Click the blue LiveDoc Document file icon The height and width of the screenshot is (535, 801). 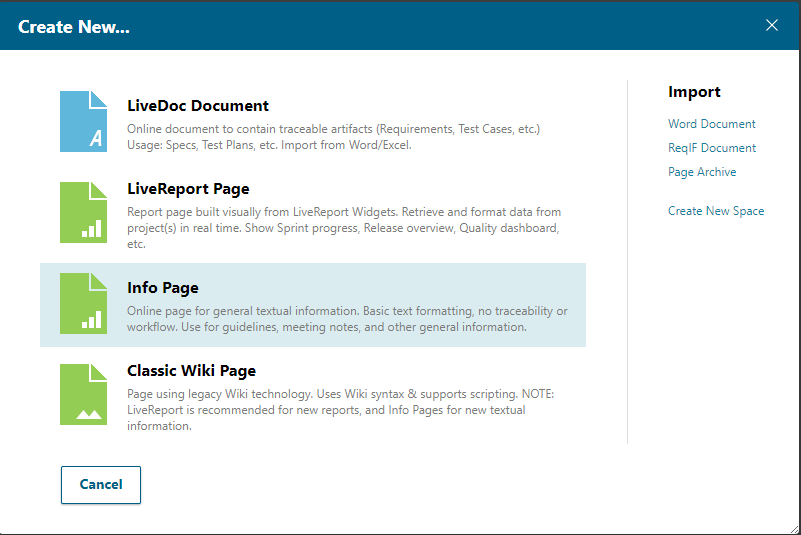[83, 122]
